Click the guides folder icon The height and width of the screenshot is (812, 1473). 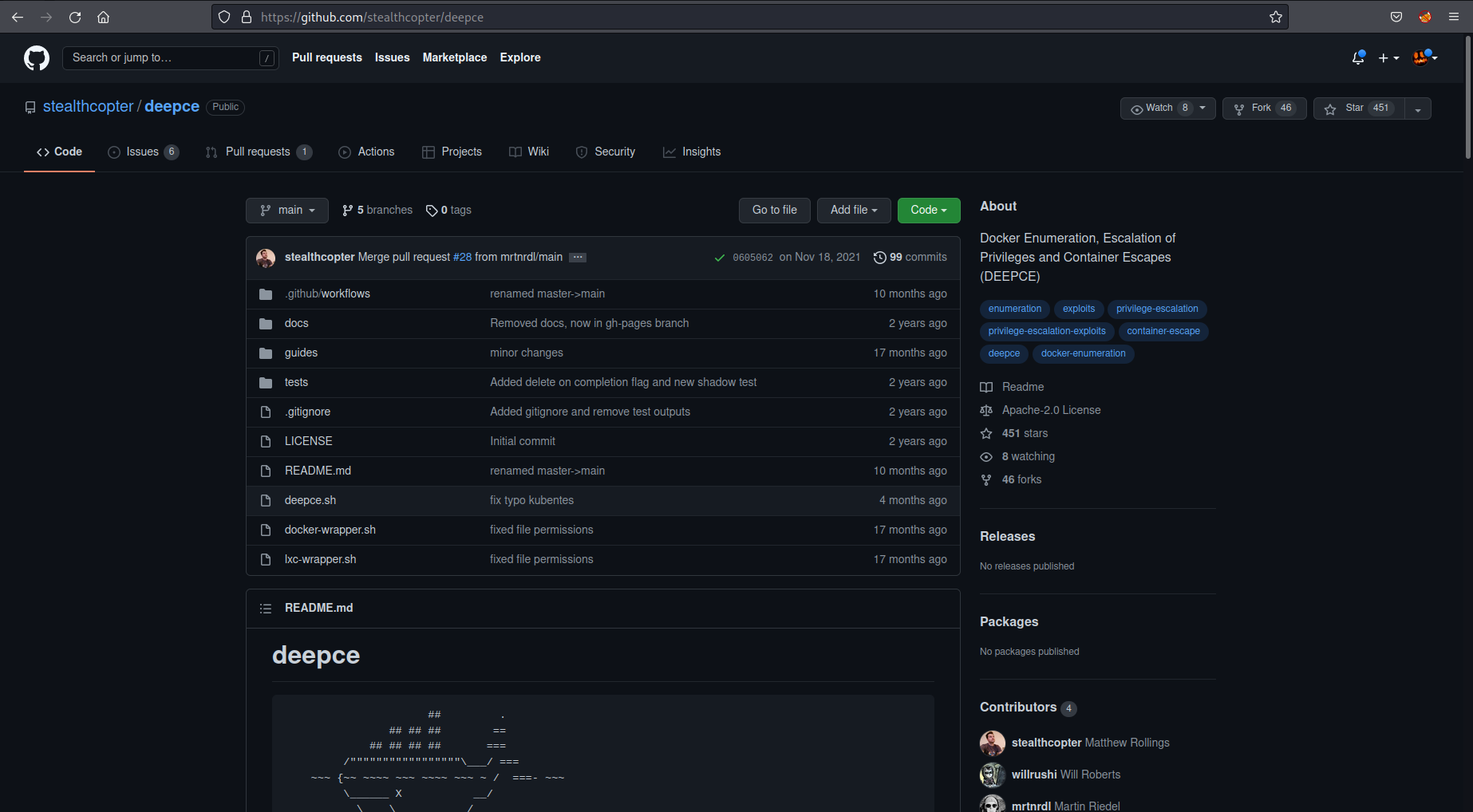click(x=266, y=353)
